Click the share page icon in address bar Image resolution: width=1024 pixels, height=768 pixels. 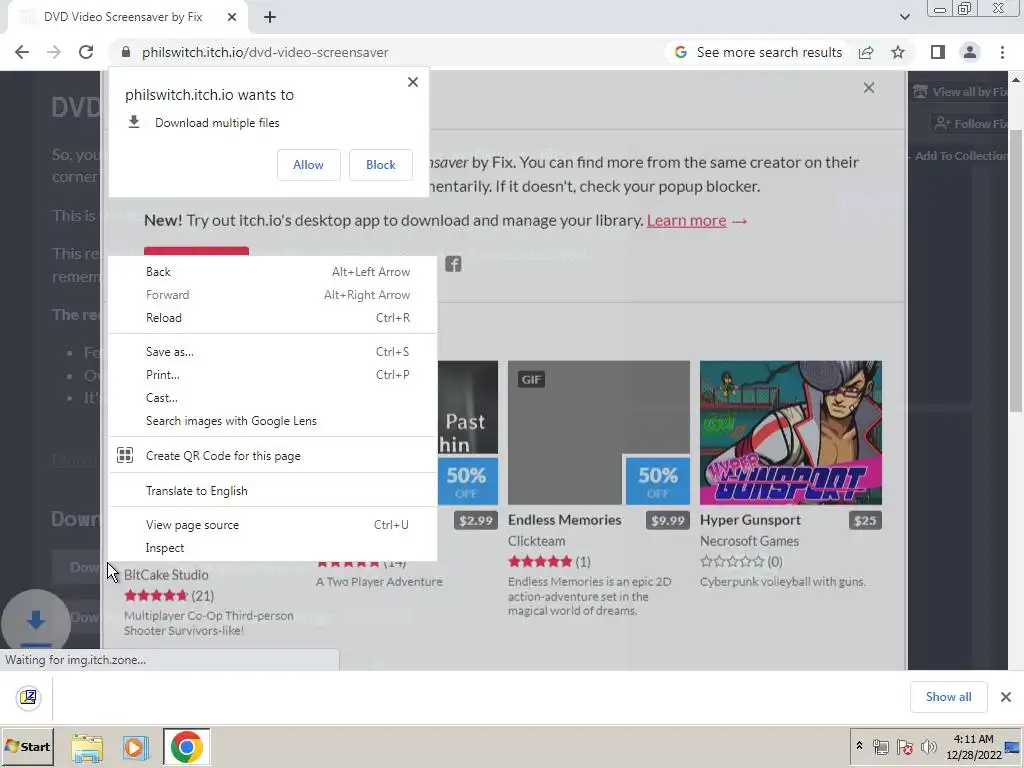(x=866, y=52)
